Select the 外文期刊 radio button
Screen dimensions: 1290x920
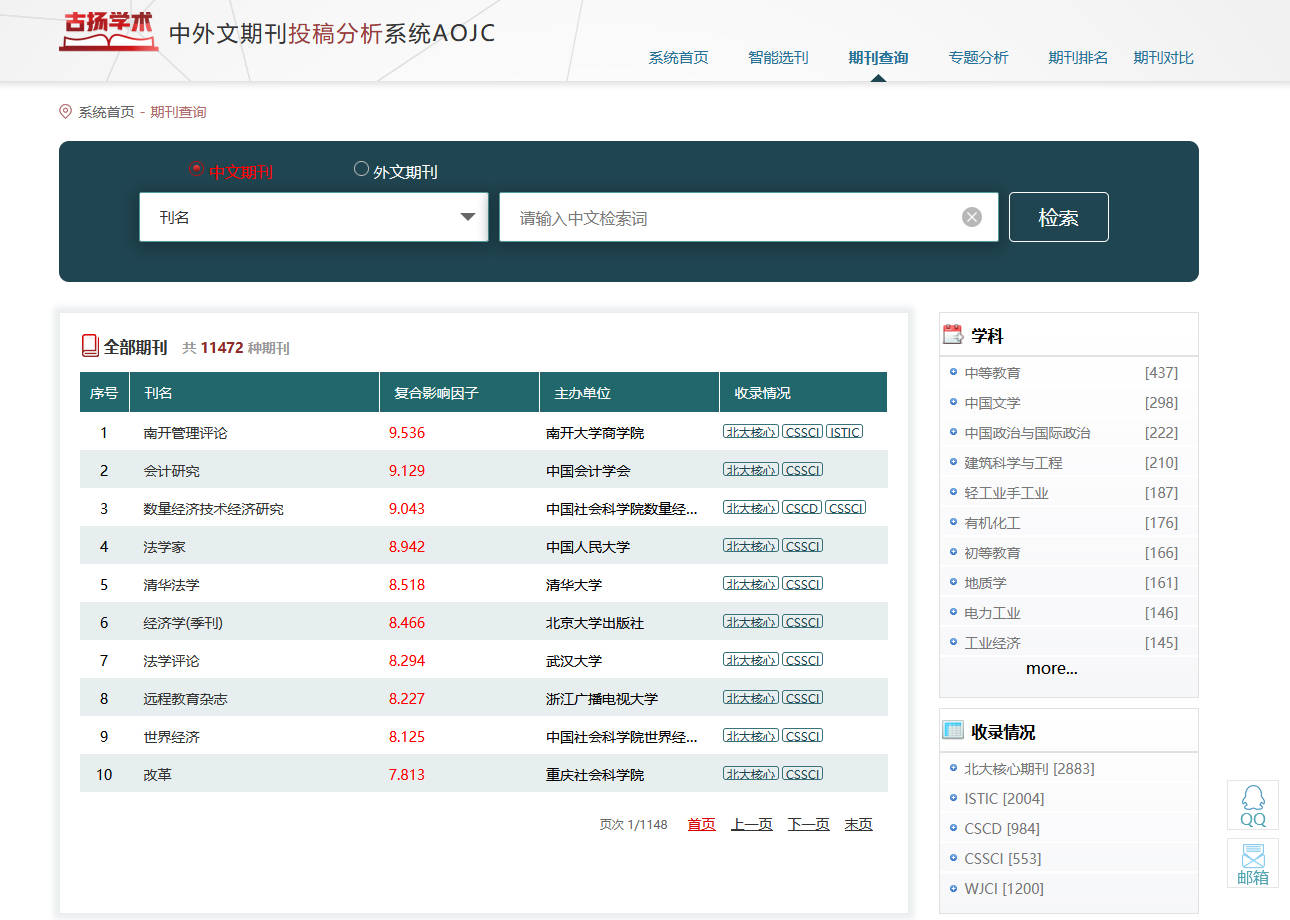click(x=361, y=169)
